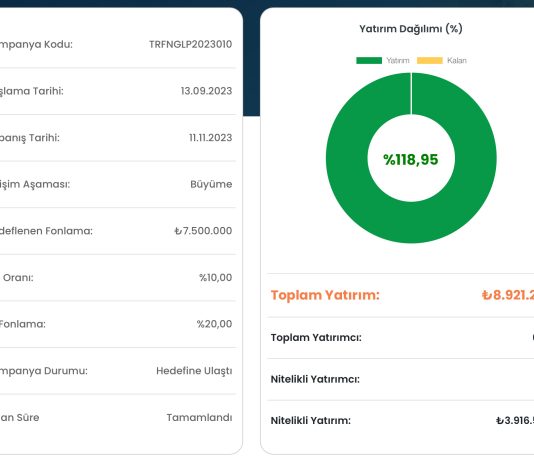Toggle the yellow Kalan legend swatch
The width and height of the screenshot is (534, 462).
pyautogui.click(x=429, y=61)
